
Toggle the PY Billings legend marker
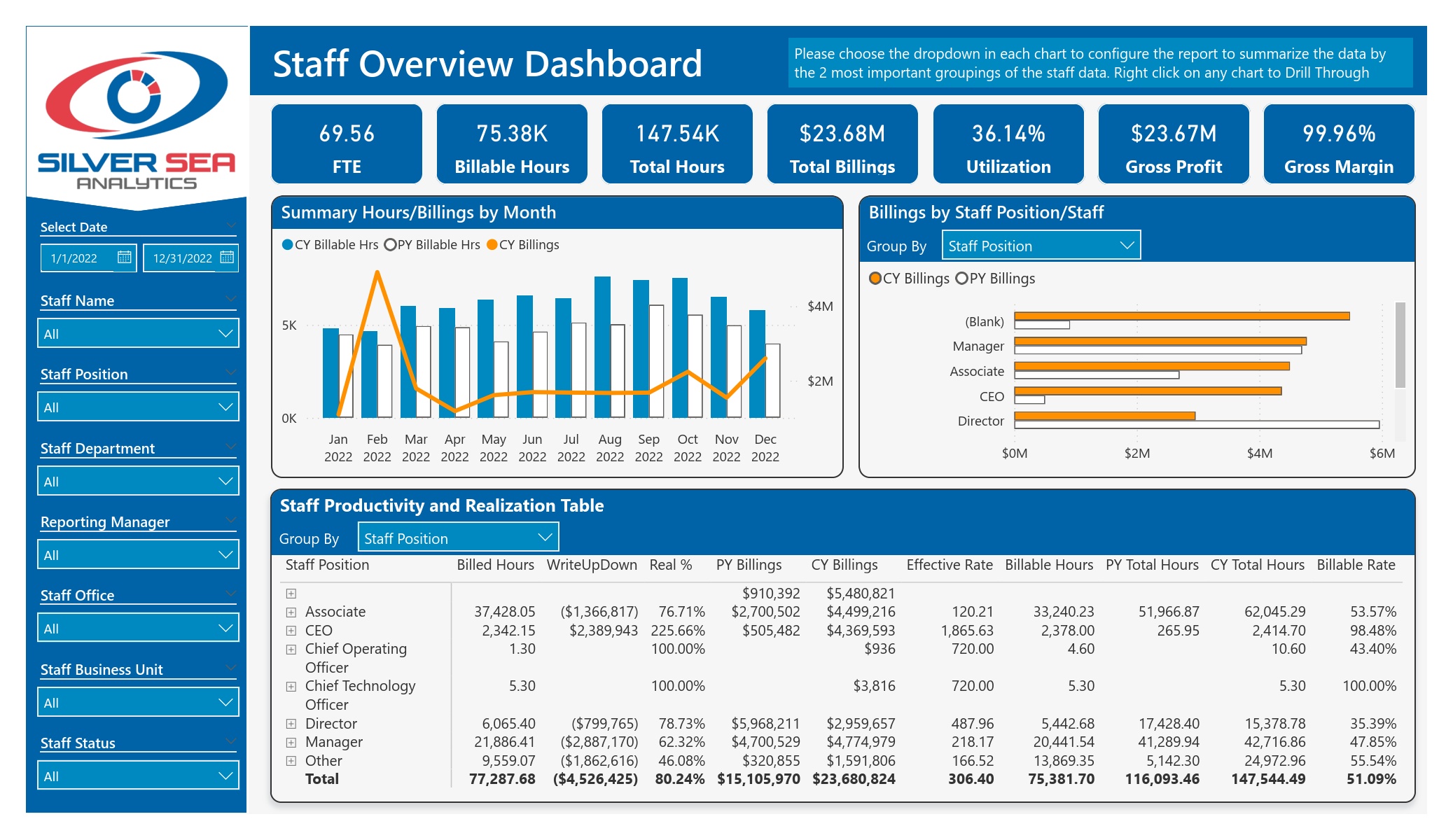tap(961, 278)
